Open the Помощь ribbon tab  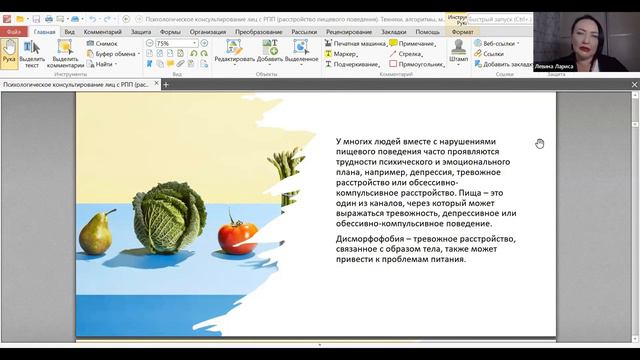coord(427,32)
